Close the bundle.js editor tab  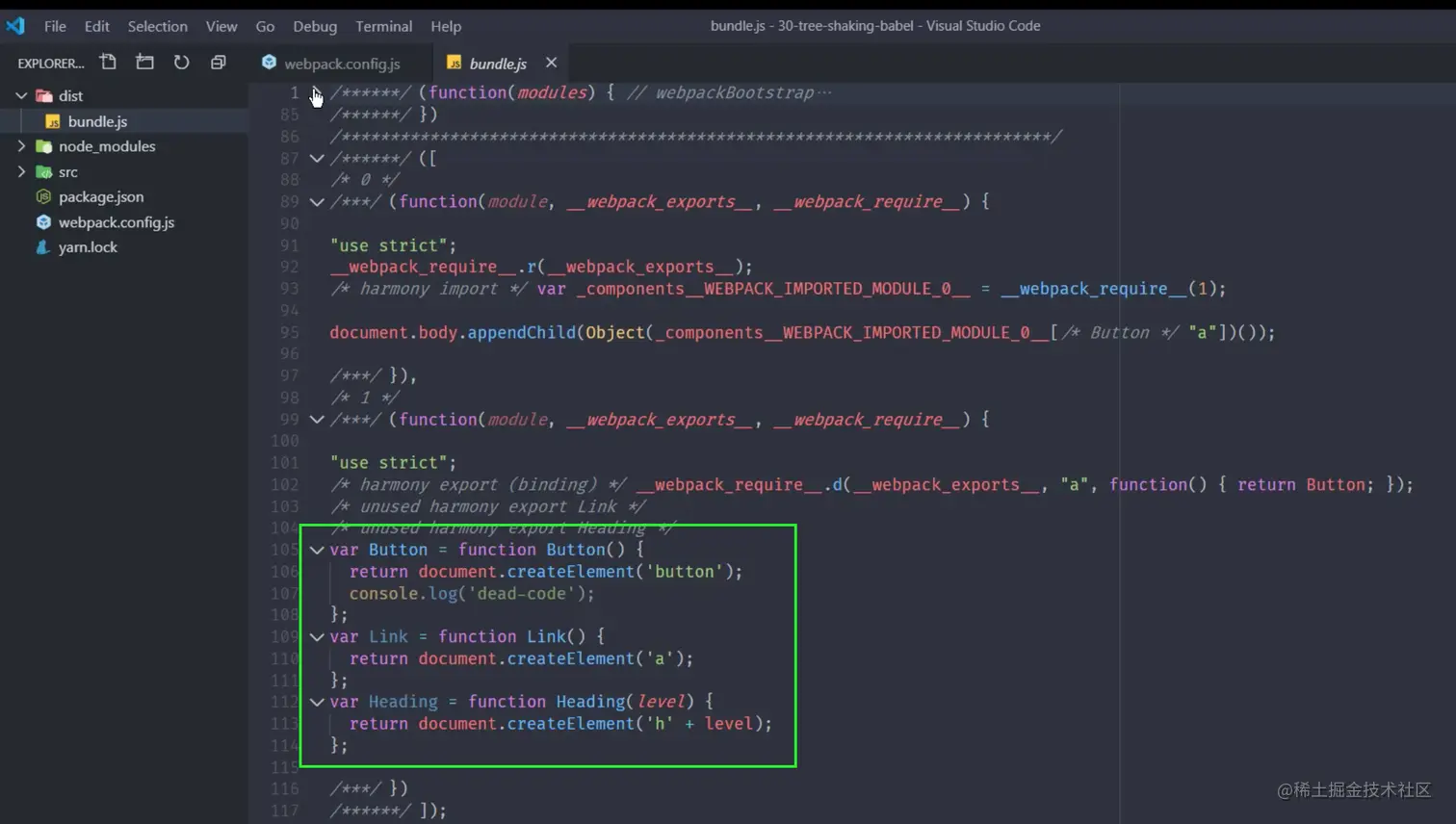pyautogui.click(x=551, y=63)
